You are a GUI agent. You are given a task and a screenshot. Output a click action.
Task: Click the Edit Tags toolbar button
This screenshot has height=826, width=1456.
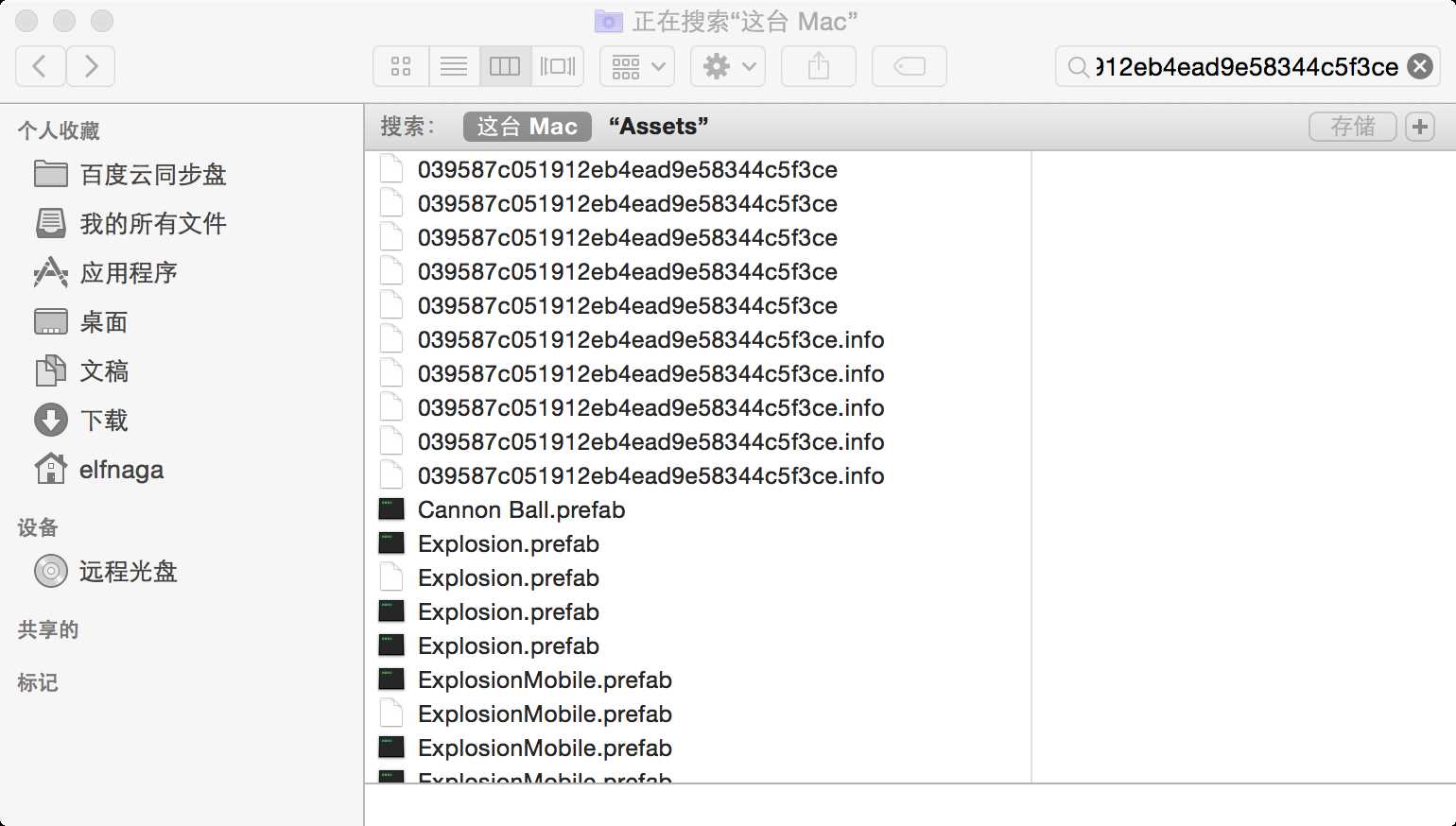point(909,66)
